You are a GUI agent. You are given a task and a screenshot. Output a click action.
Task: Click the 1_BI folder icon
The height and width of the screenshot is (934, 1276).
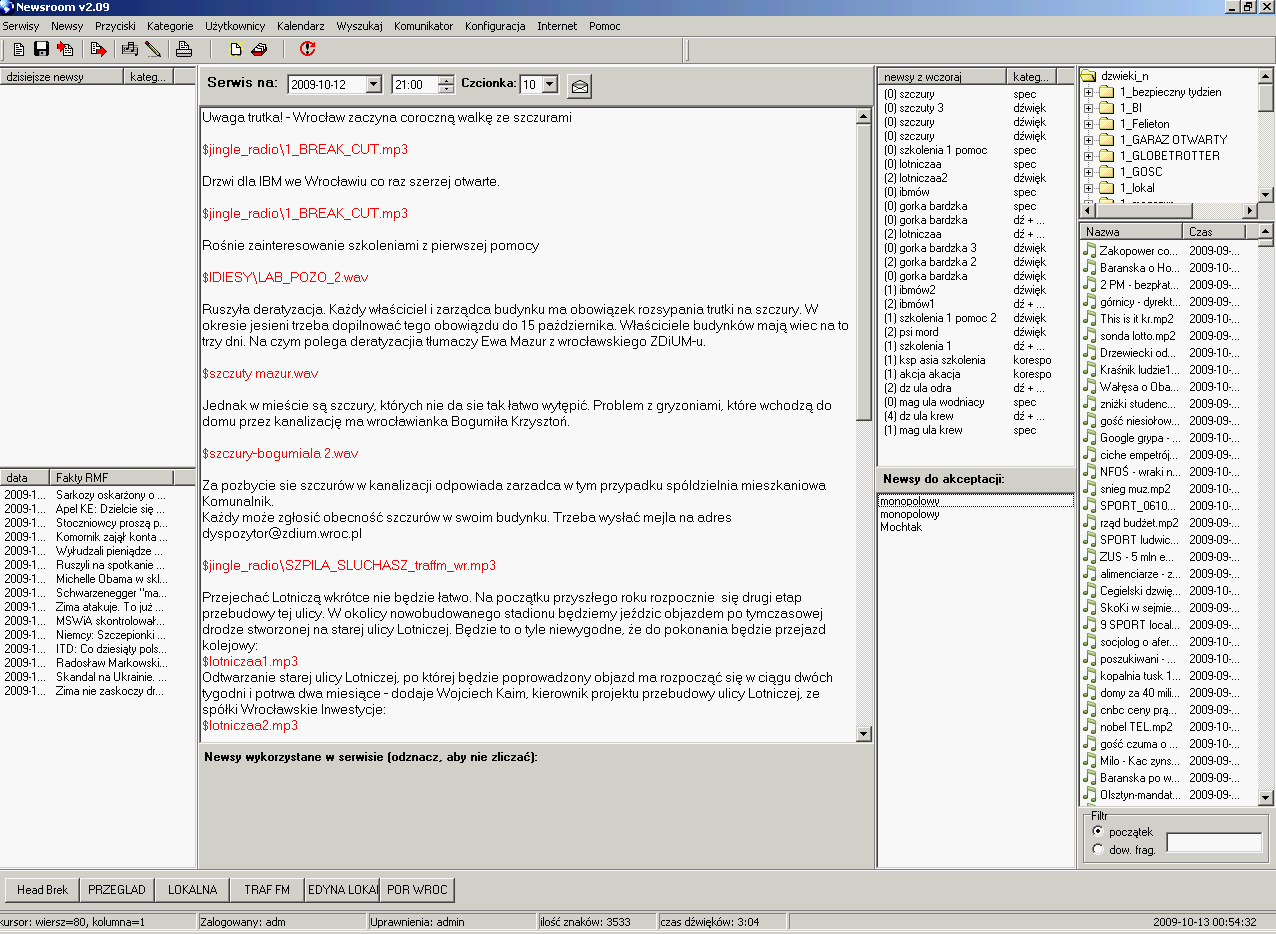pyautogui.click(x=1106, y=108)
